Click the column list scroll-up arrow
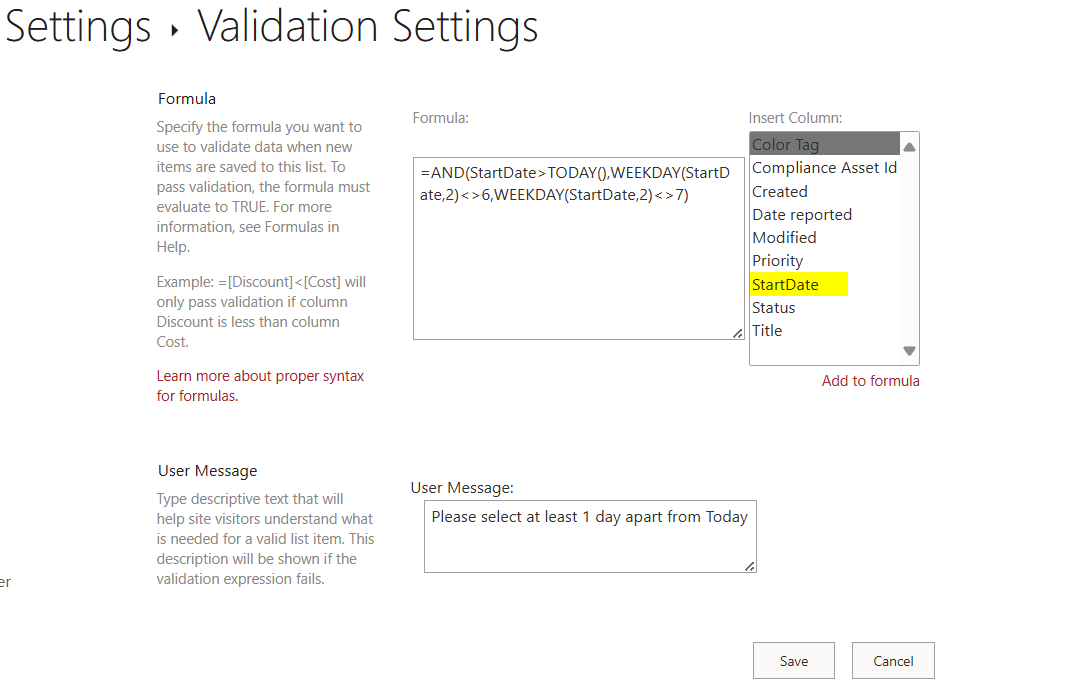 pos(909,147)
